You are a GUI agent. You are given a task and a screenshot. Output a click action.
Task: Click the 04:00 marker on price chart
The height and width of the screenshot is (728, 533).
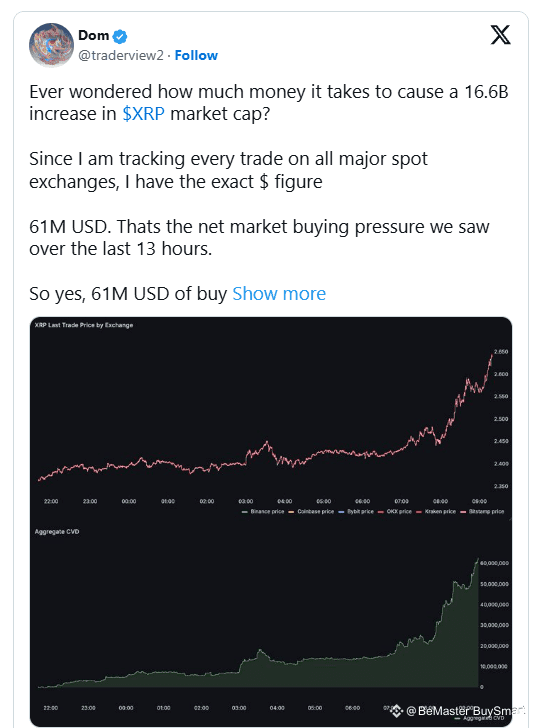tap(285, 501)
